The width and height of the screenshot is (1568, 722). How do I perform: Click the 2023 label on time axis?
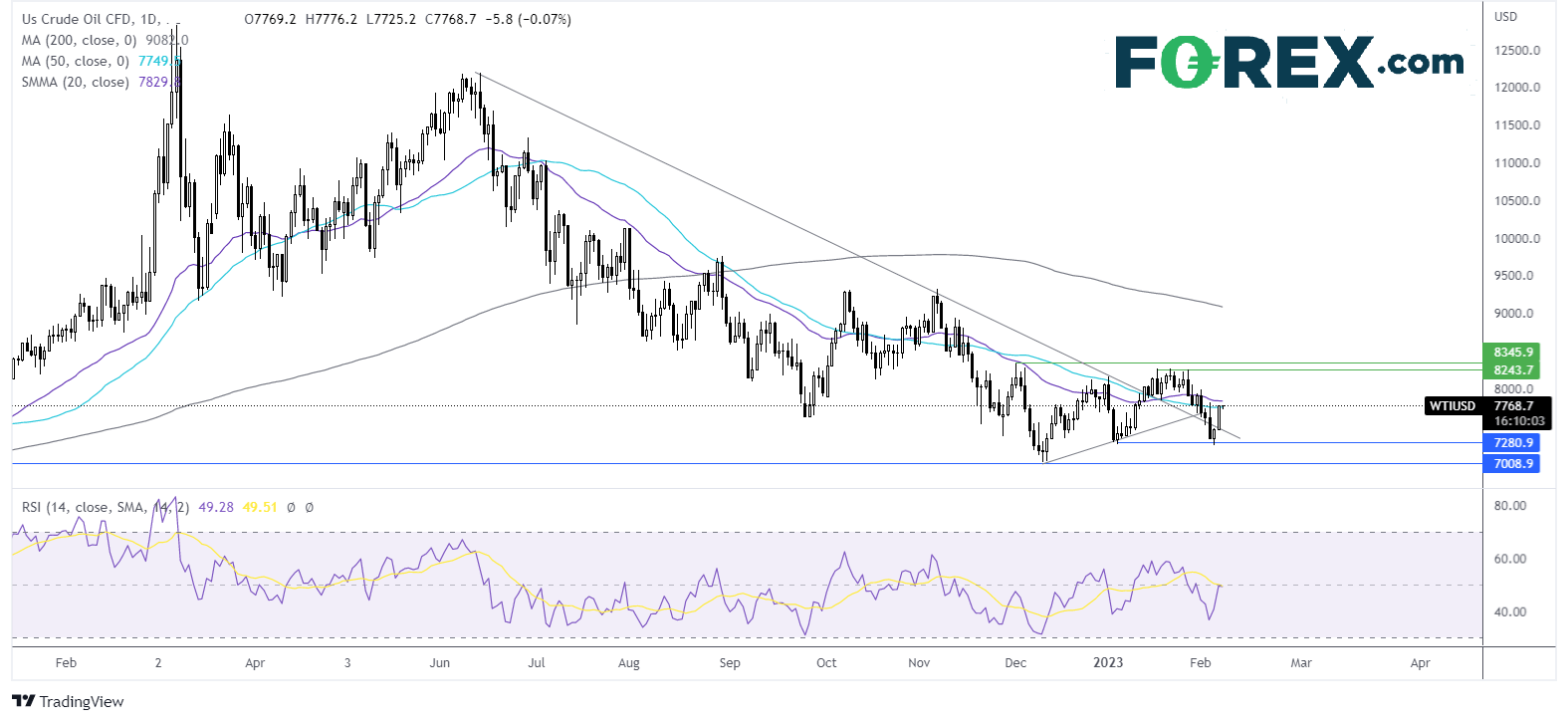coord(1108,662)
